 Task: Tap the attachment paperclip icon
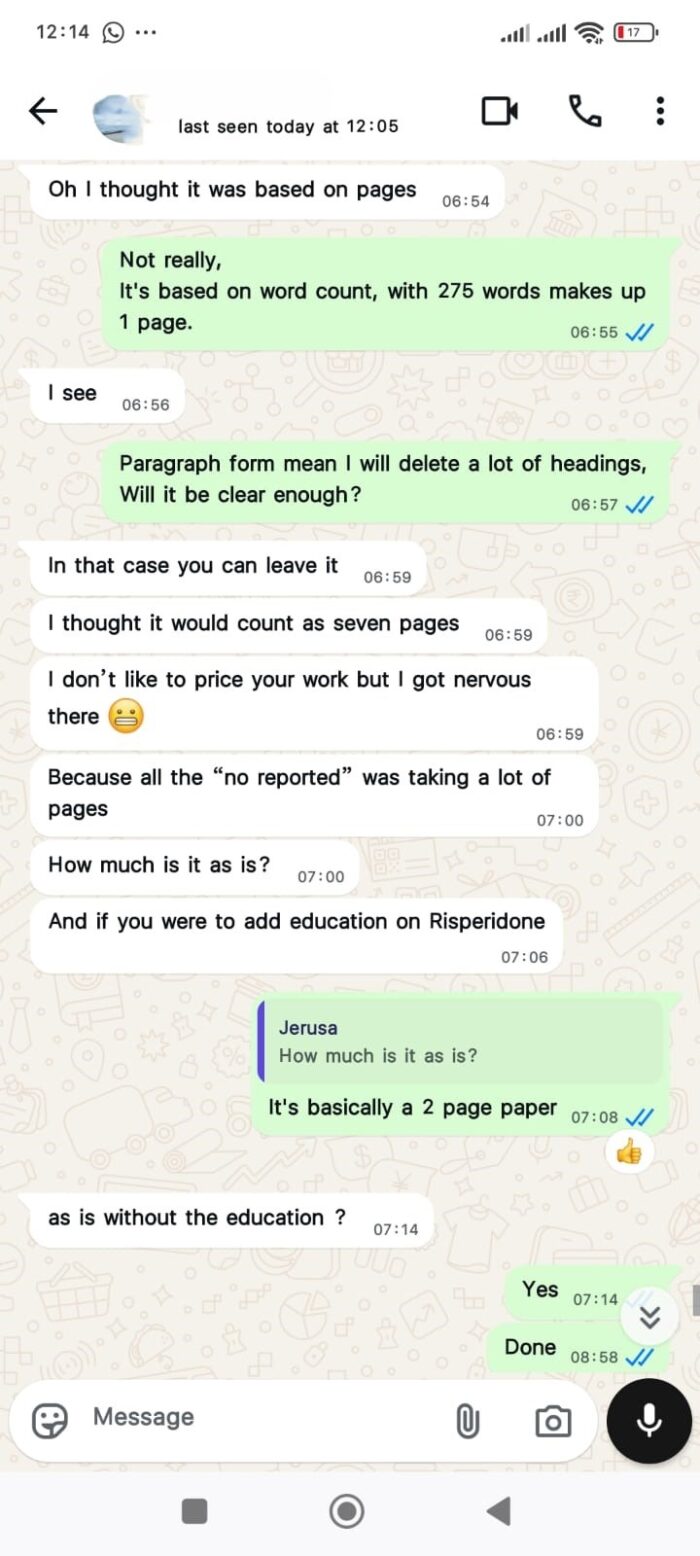(467, 1420)
